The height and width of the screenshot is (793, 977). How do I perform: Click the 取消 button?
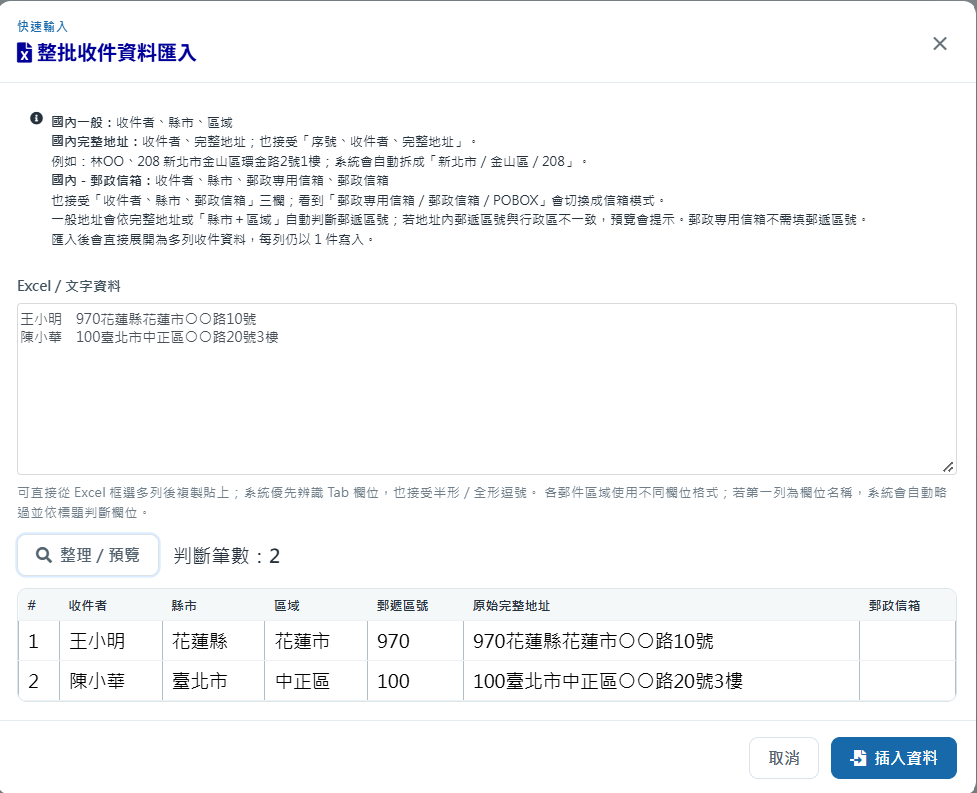pos(783,758)
